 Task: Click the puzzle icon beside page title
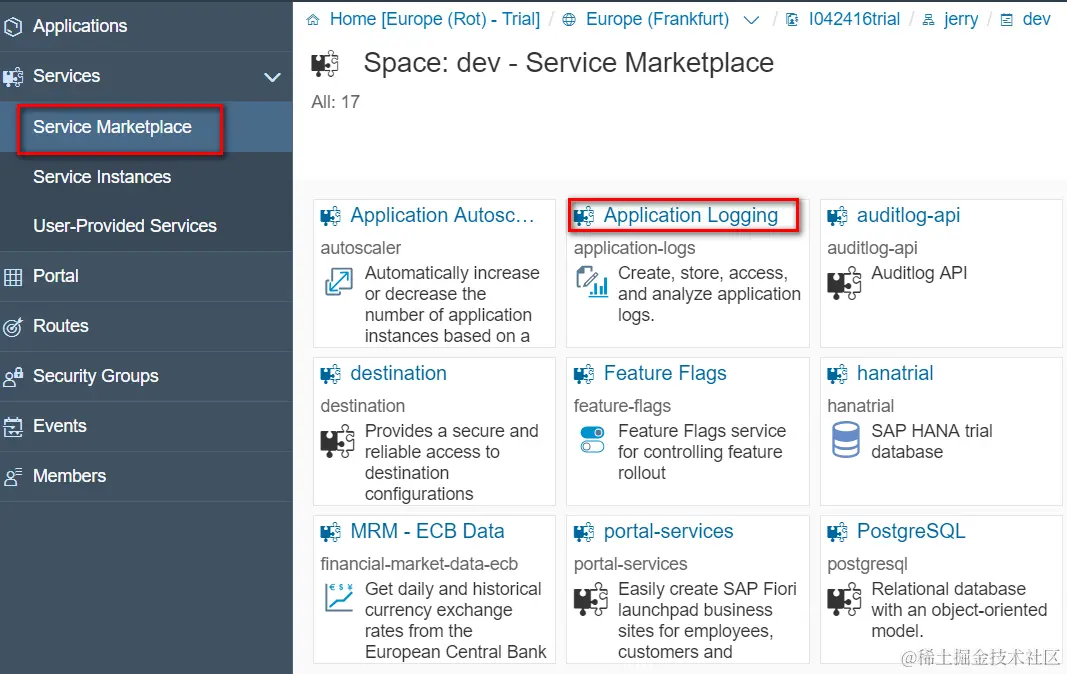[325, 63]
